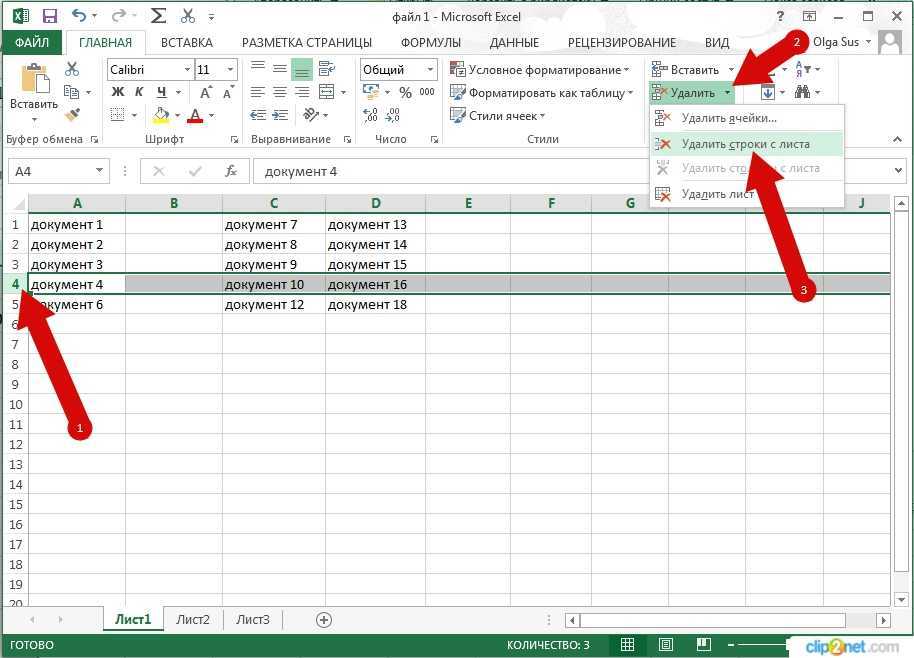Viewport: 914px width, 658px height.
Task: Open Стили ячеек dropdown
Action: pyautogui.click(x=497, y=115)
